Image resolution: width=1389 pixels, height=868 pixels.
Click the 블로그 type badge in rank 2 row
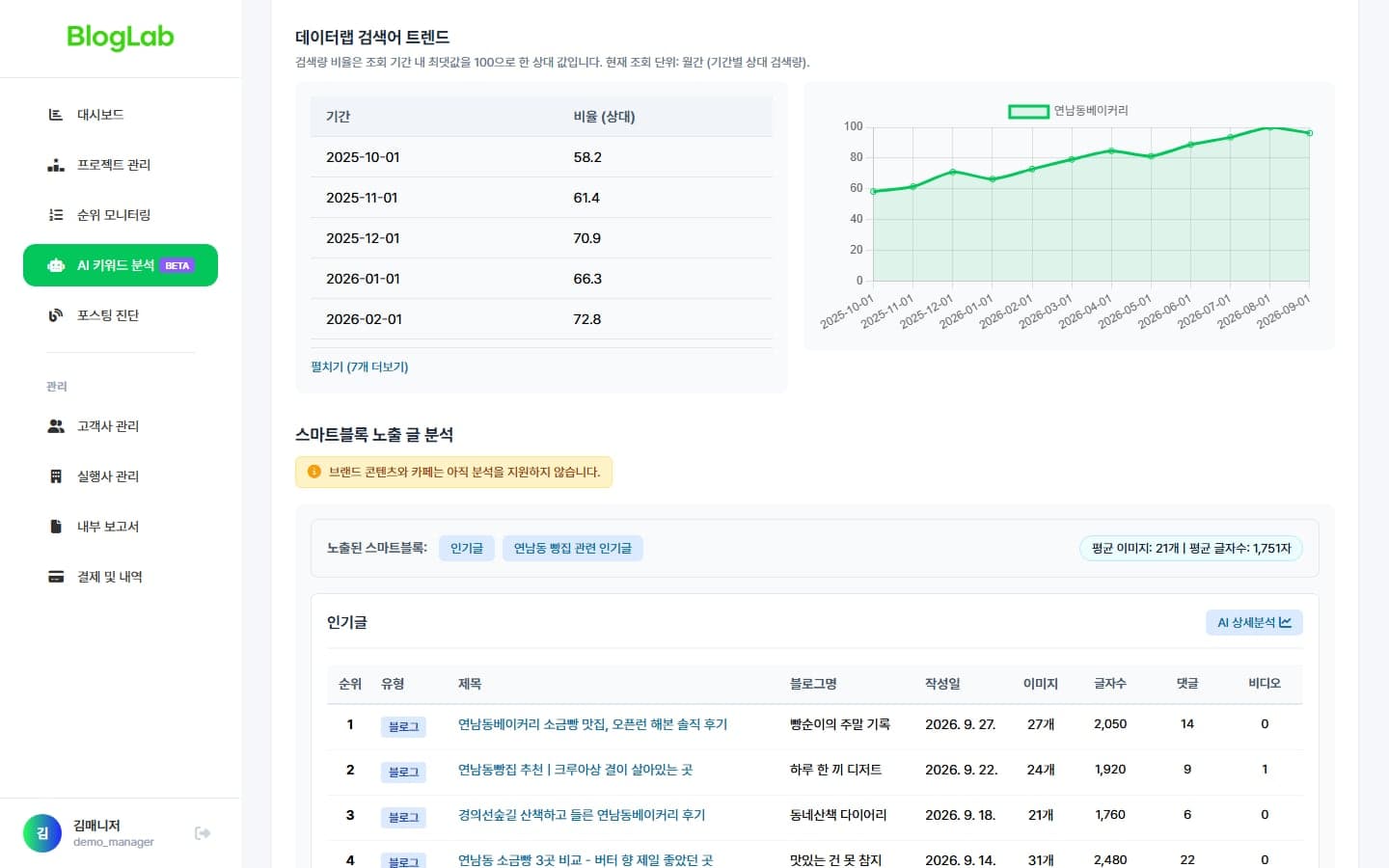403,772
